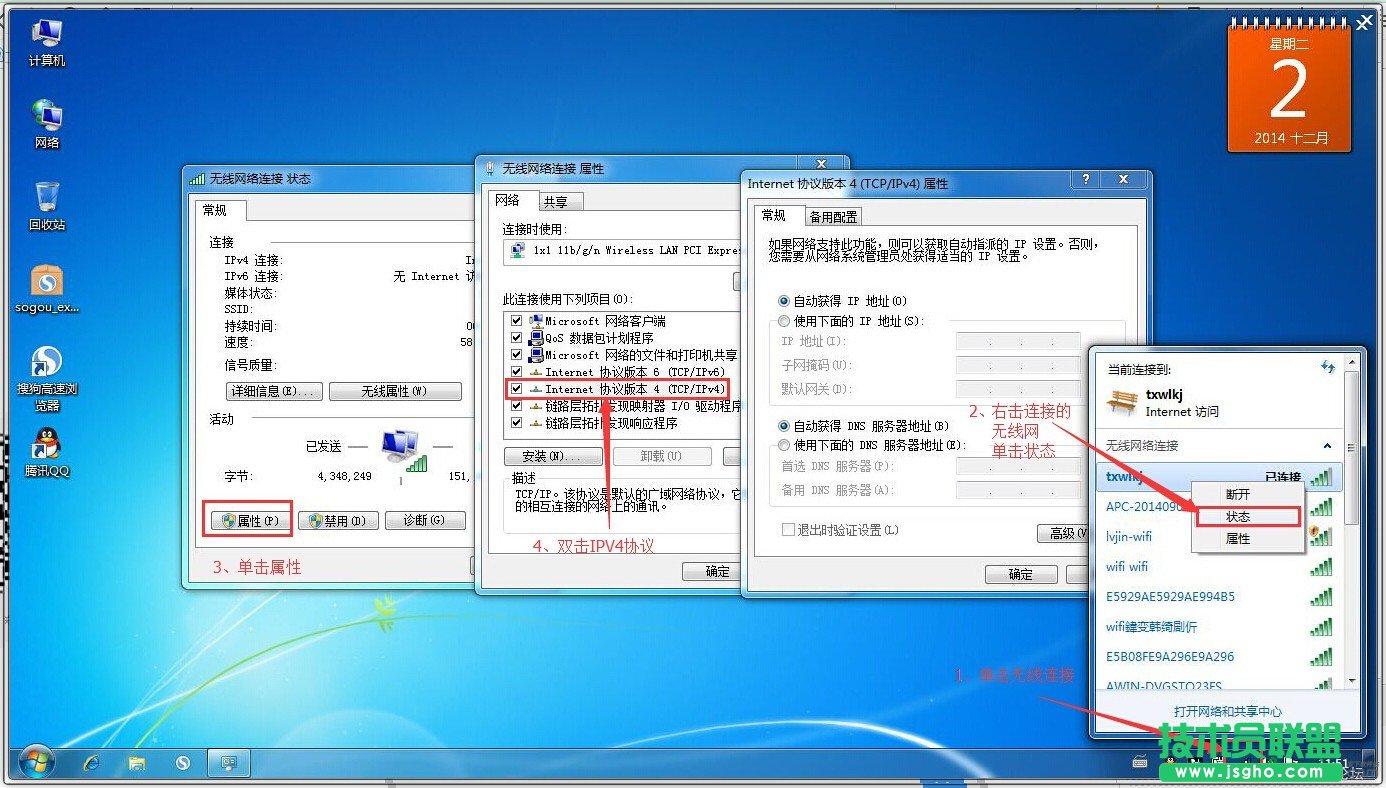Select the signal bars icon beside lvjin-wifi
This screenshot has width=1386, height=788.
point(1324,537)
